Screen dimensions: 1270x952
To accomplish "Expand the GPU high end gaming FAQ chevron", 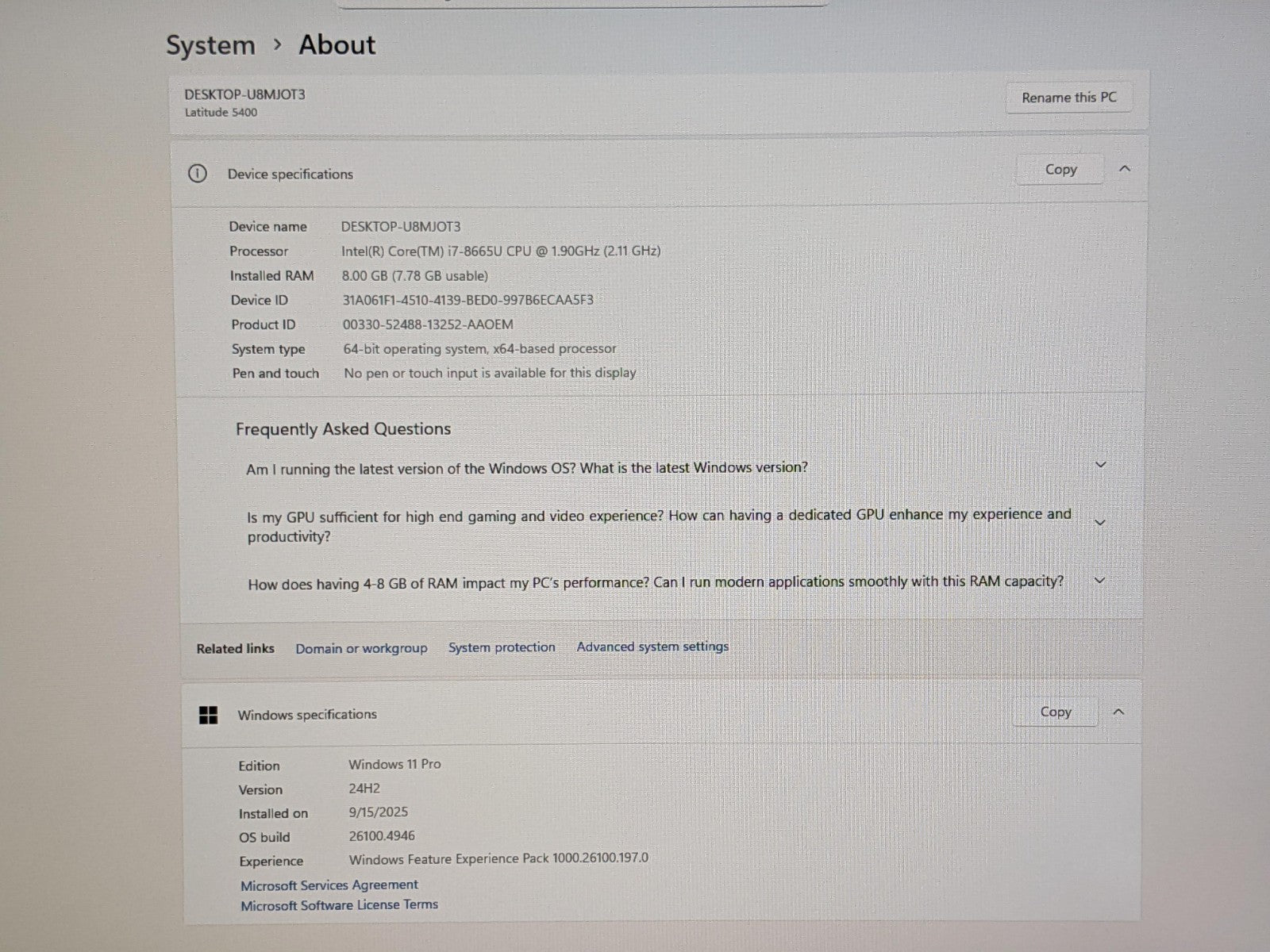I will coord(1100,523).
